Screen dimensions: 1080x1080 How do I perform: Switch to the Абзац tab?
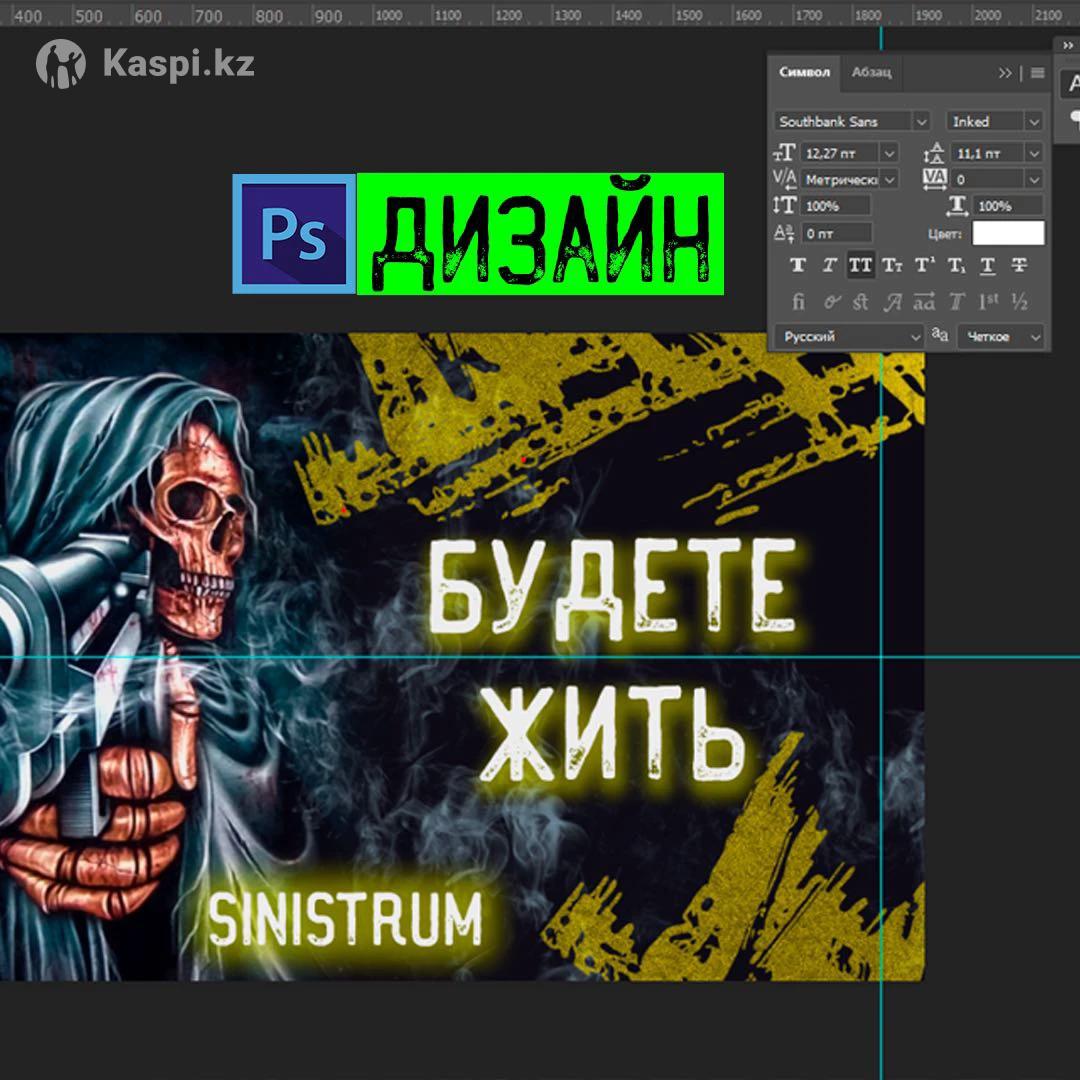(x=871, y=73)
